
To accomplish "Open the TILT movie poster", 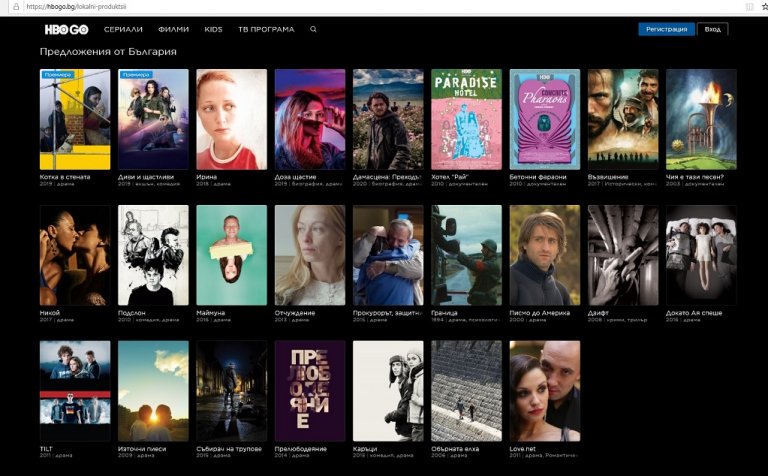I will pyautogui.click(x=75, y=391).
